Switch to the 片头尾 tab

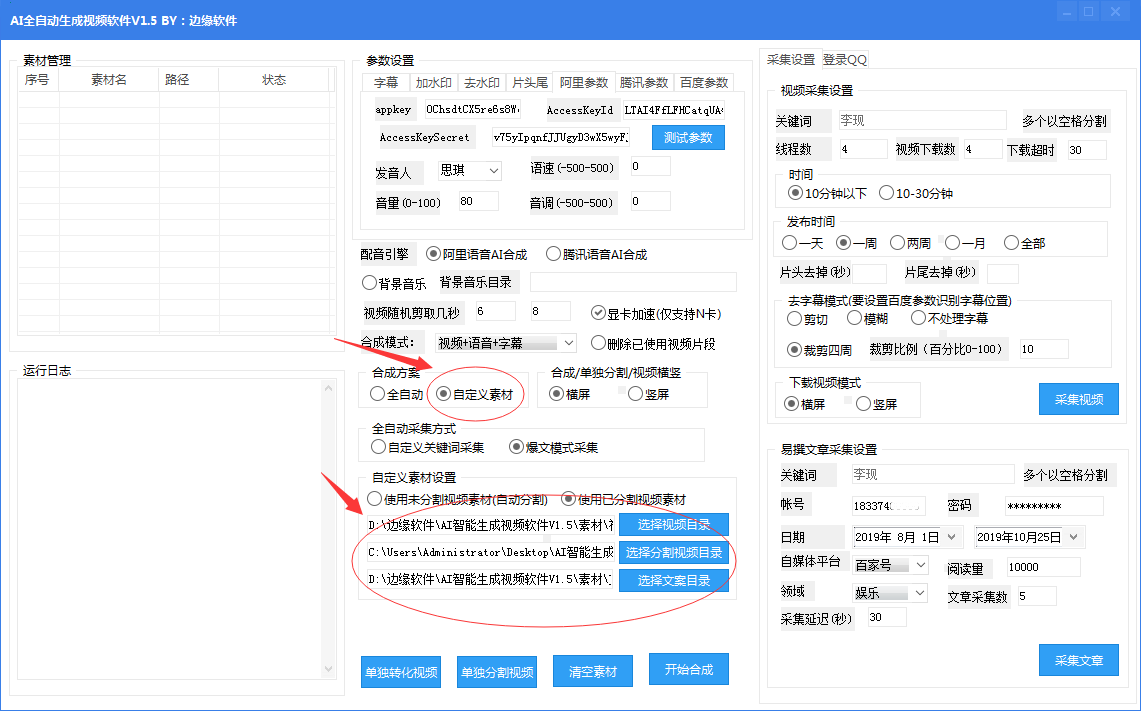tap(530, 82)
